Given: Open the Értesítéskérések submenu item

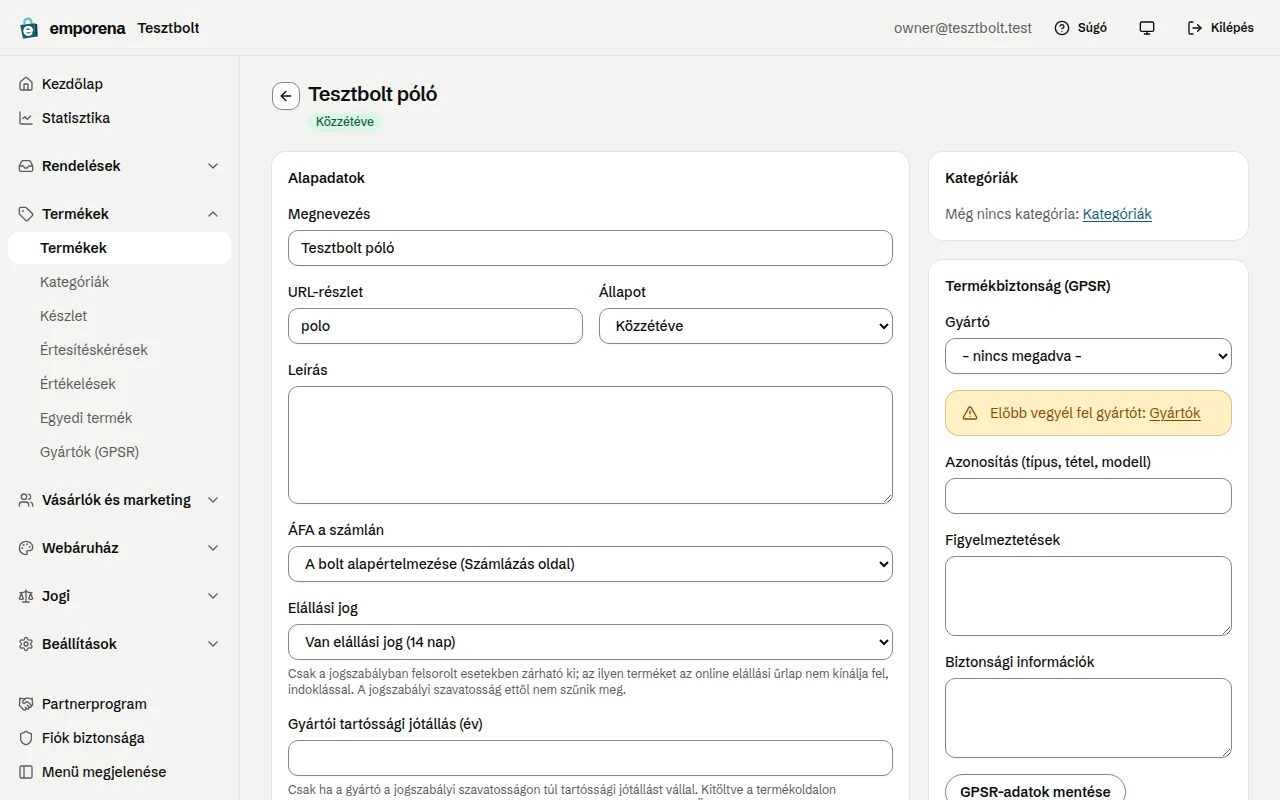Looking at the screenshot, I should (x=94, y=350).
